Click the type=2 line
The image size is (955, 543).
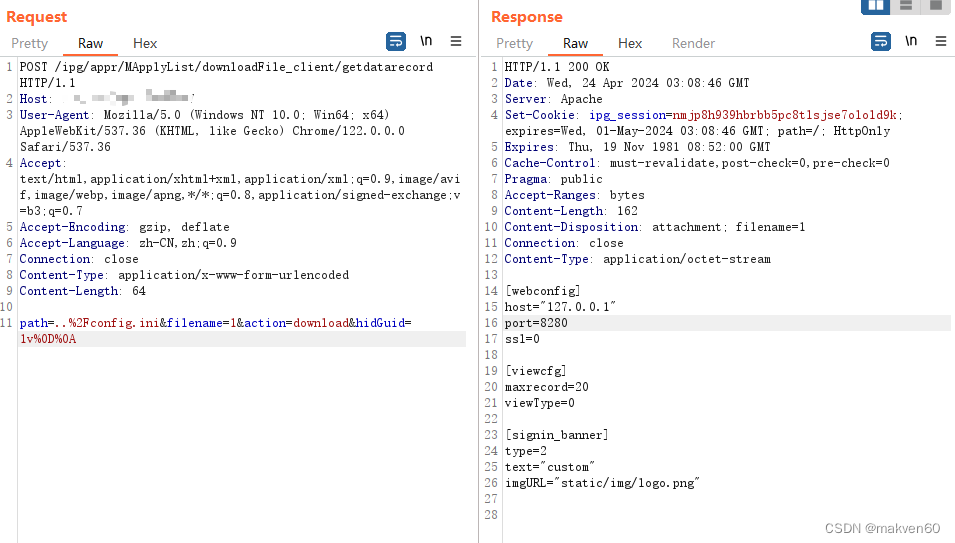pos(526,451)
